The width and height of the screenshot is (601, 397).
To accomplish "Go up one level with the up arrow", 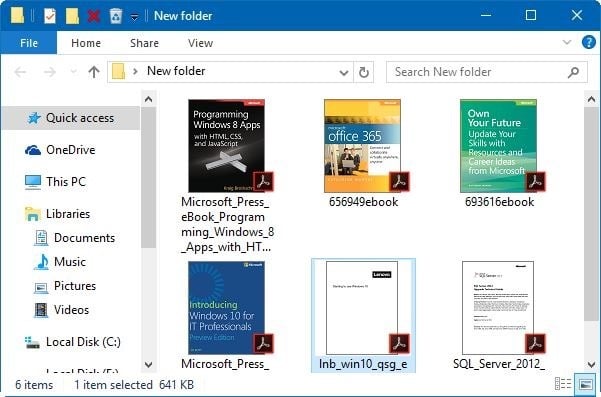I will click(94, 72).
